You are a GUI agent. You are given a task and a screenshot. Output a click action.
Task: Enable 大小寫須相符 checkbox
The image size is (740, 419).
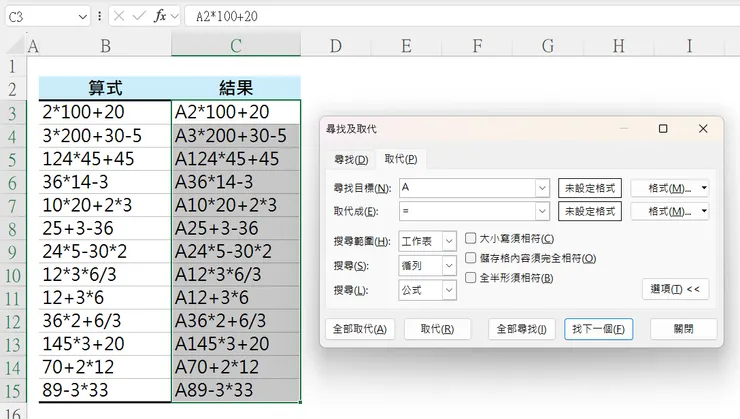(x=471, y=238)
